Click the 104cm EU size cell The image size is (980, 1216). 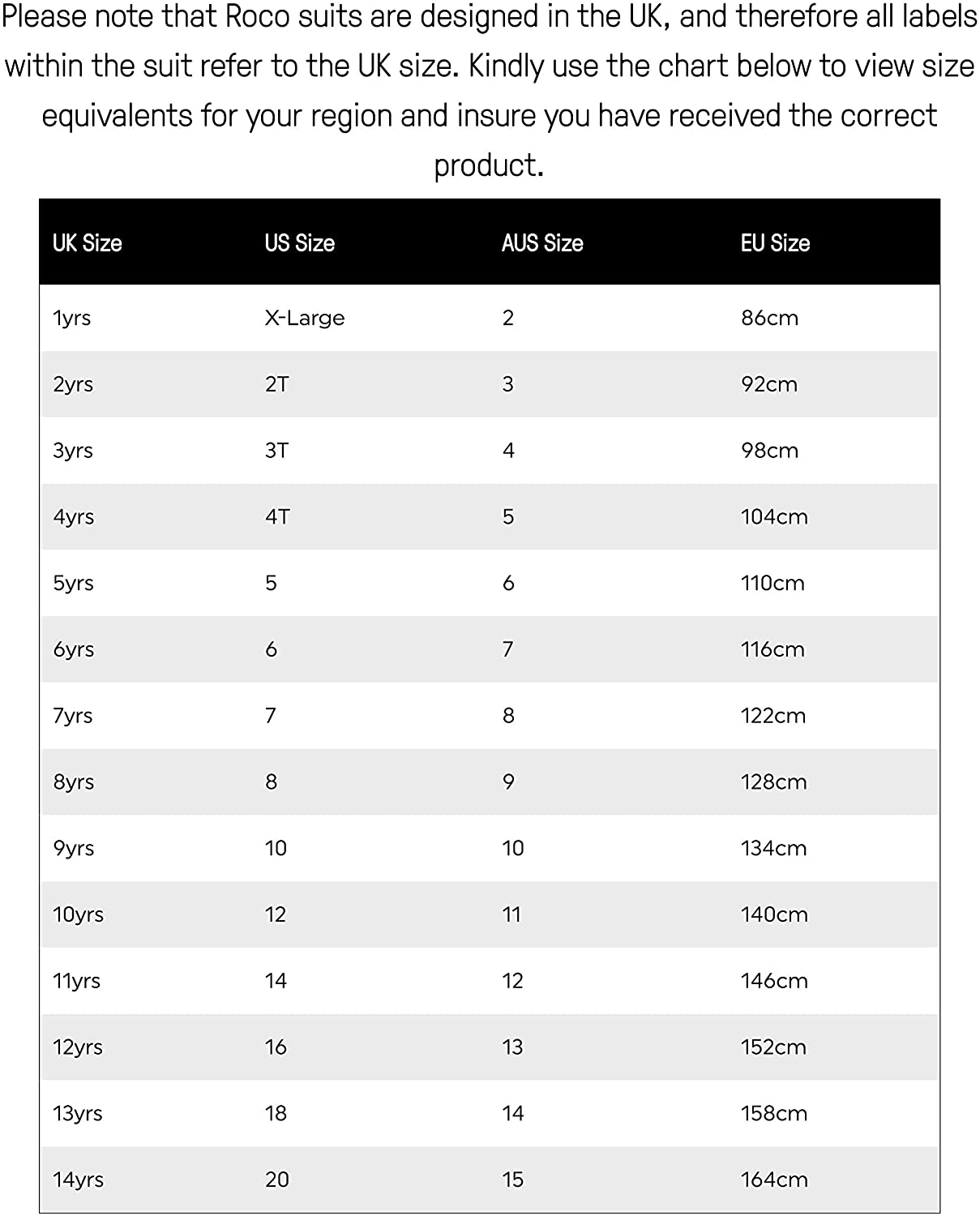(774, 517)
